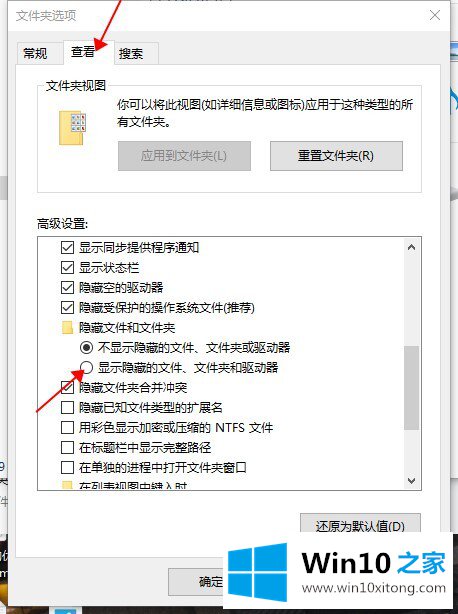Screen dimensions: 458x614
Task: Click scroll up arrow in advanced settings
Action: [411, 247]
